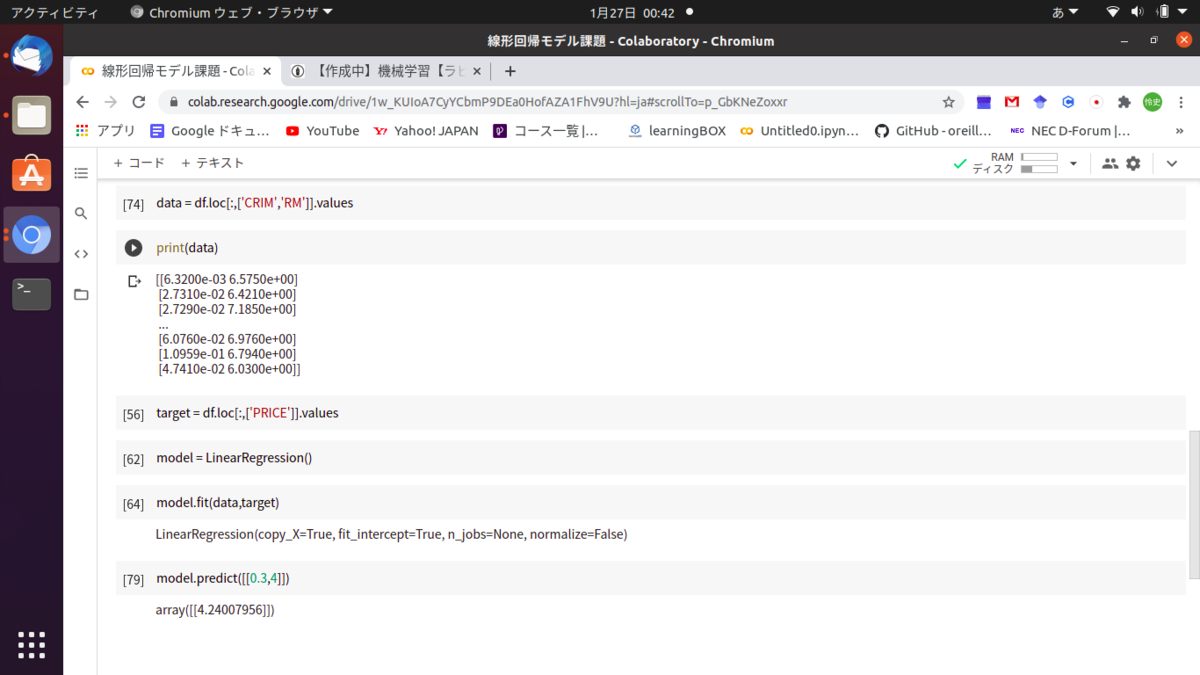
Task: Clear output icon beside print(data) result
Action: (134, 281)
